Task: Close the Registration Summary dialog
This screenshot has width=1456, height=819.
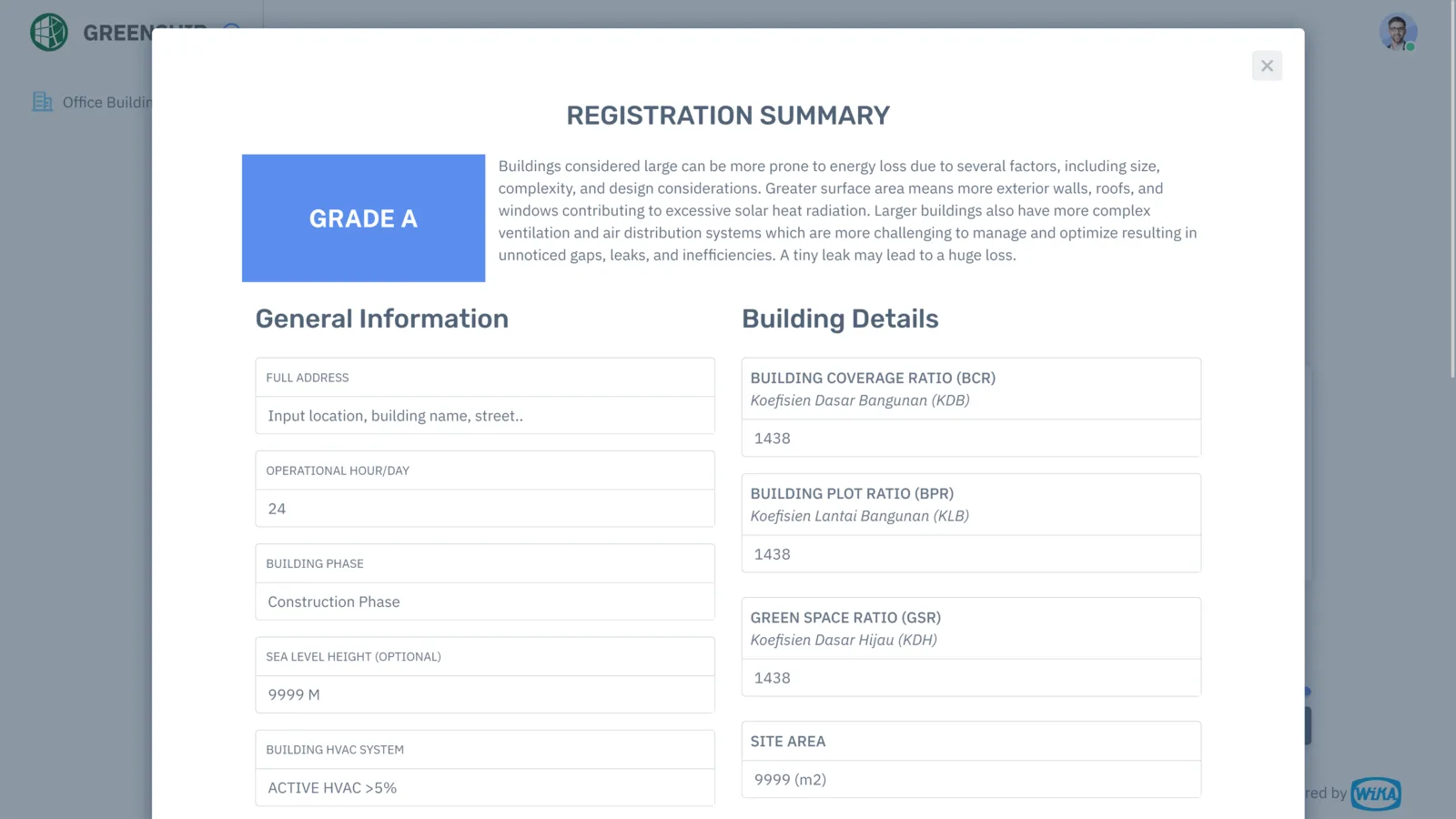Action: [1267, 66]
